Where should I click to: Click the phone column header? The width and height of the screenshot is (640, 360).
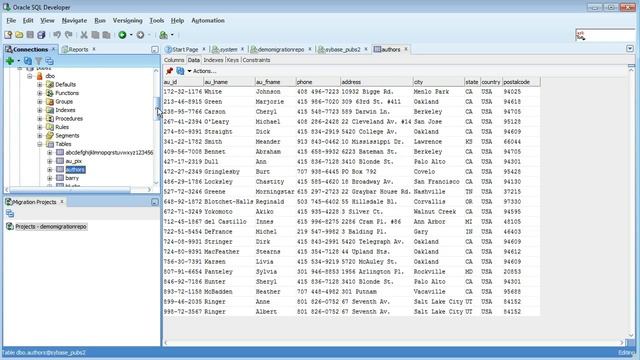tap(318, 82)
